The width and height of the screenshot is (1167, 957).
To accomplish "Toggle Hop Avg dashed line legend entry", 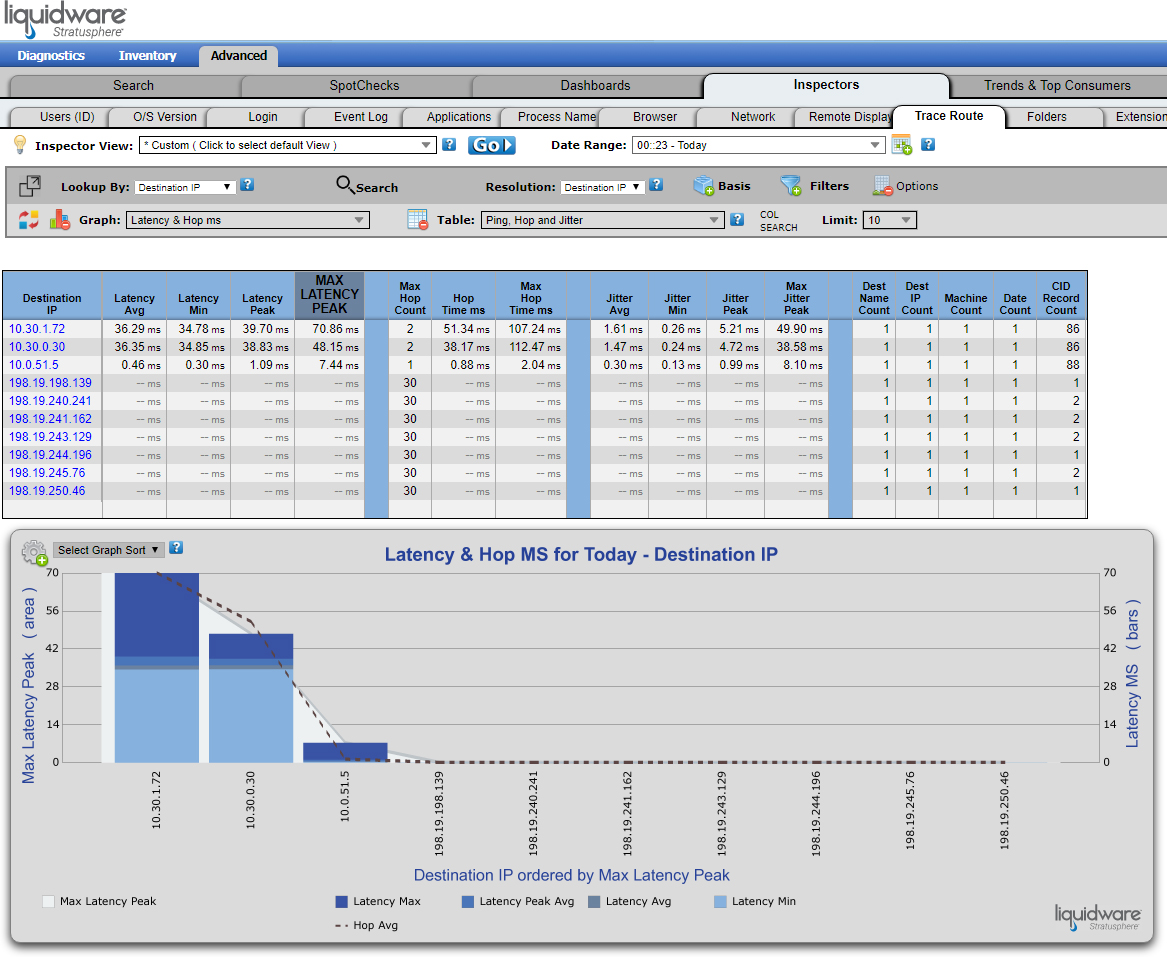I will (x=366, y=926).
